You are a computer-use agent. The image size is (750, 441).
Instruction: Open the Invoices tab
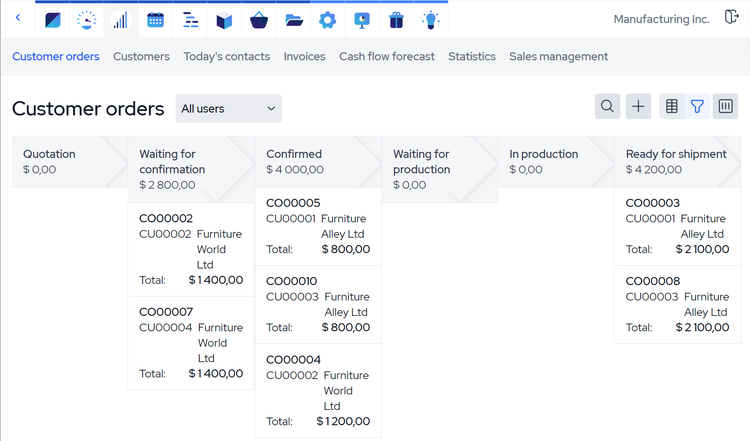(304, 57)
